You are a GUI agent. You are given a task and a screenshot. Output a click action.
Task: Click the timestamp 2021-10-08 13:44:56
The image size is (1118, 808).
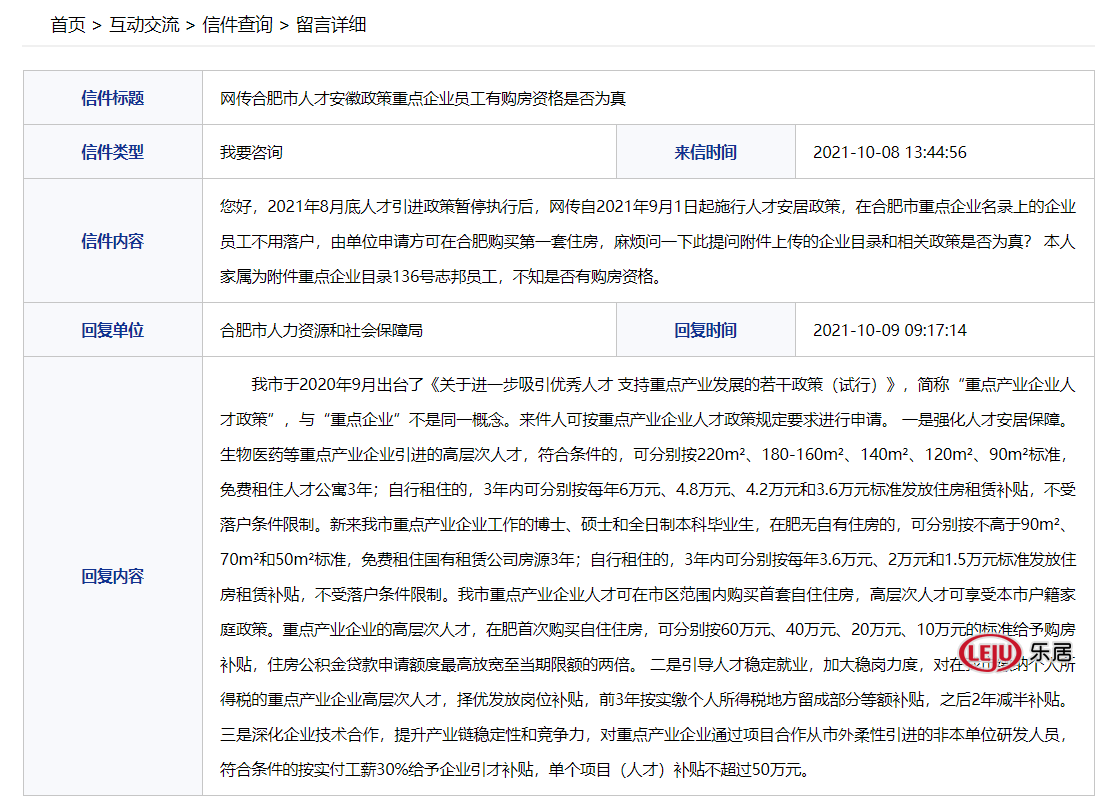click(x=890, y=153)
